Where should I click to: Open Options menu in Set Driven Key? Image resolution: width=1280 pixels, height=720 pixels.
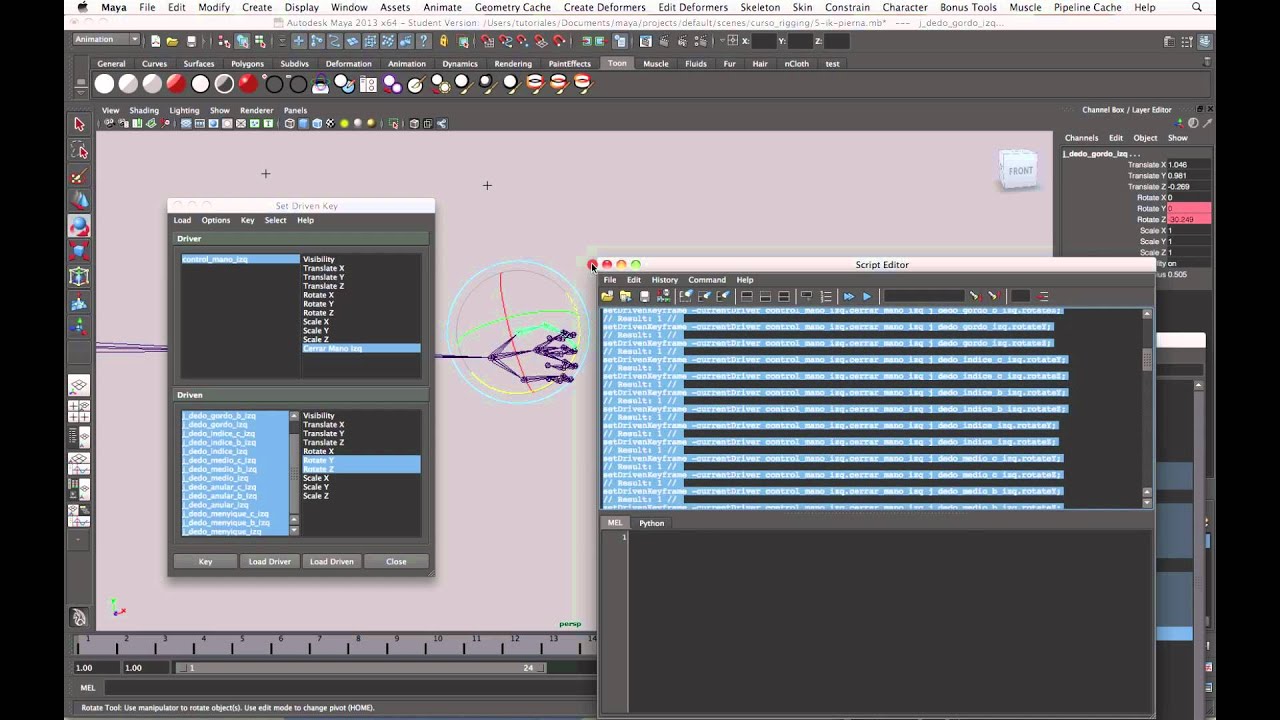[x=216, y=220]
